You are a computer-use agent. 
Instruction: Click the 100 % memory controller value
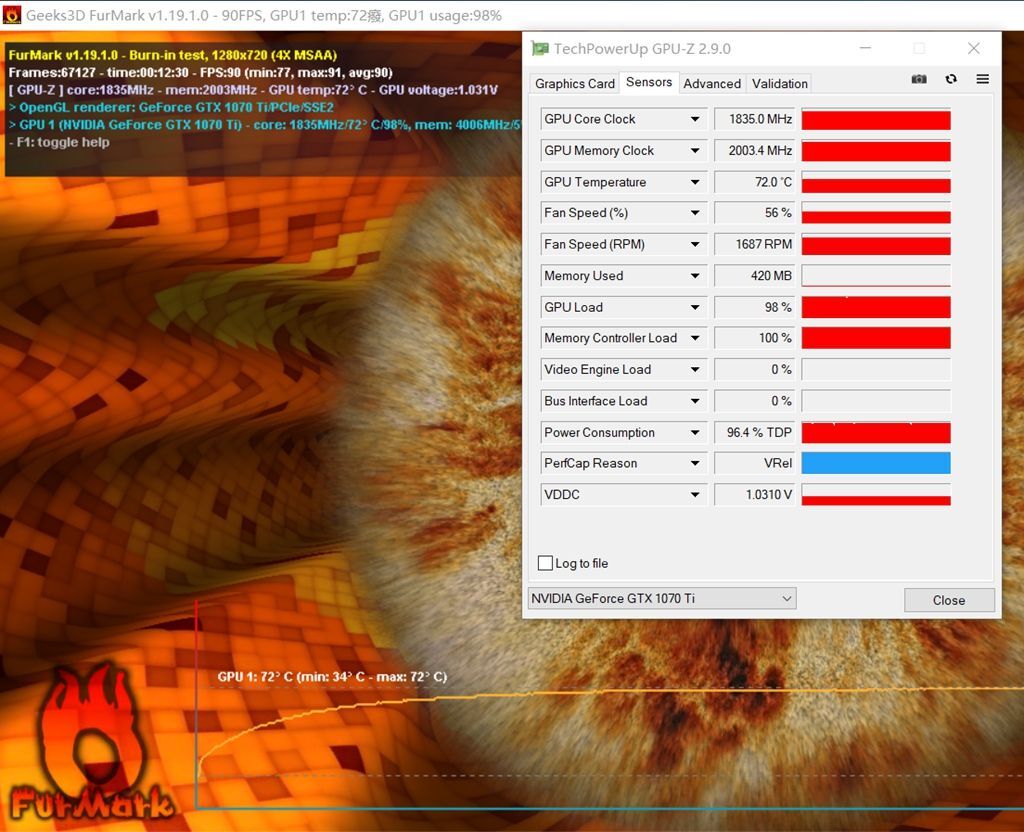[x=755, y=338]
